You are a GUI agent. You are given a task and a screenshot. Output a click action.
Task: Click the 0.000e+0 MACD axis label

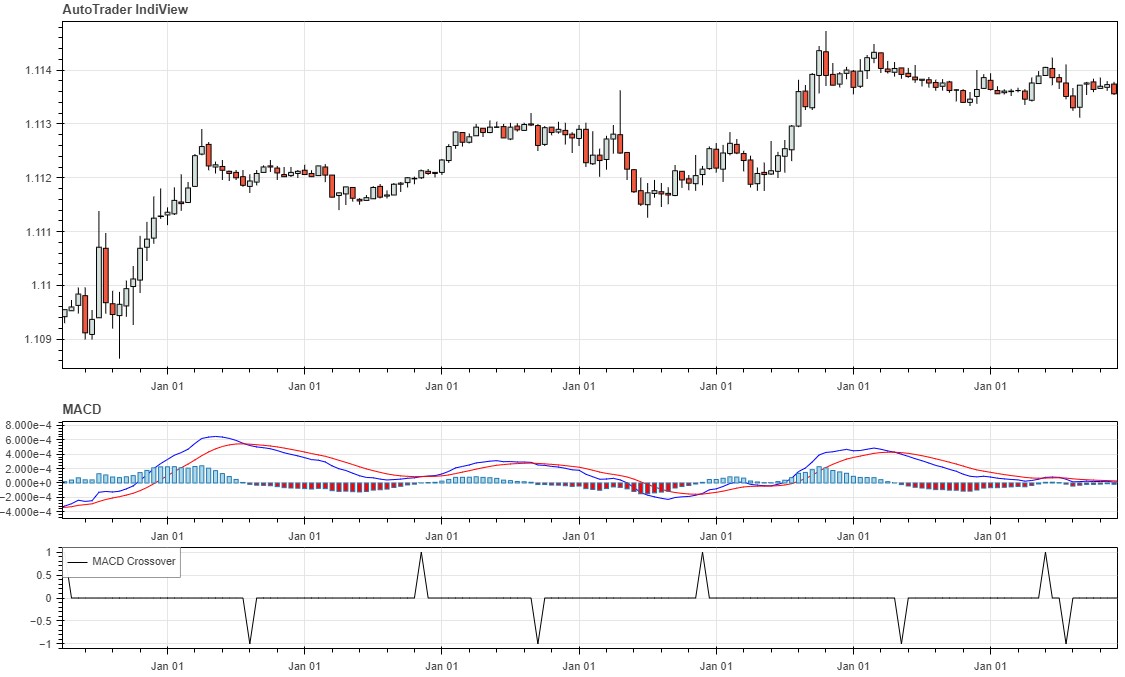(30, 483)
